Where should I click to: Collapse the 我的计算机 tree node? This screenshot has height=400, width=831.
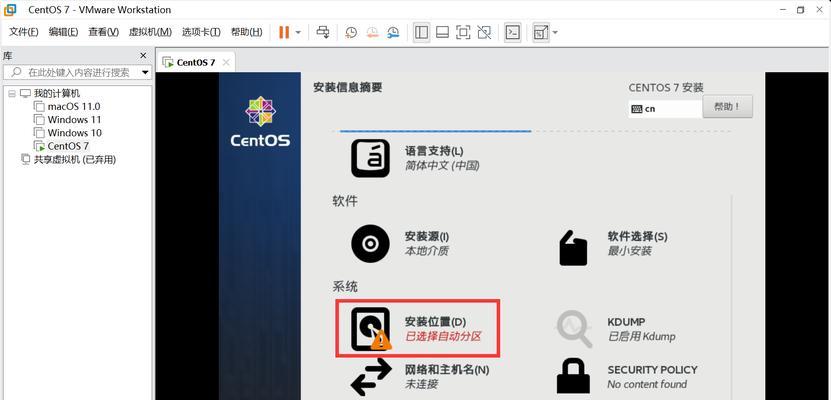(12, 93)
